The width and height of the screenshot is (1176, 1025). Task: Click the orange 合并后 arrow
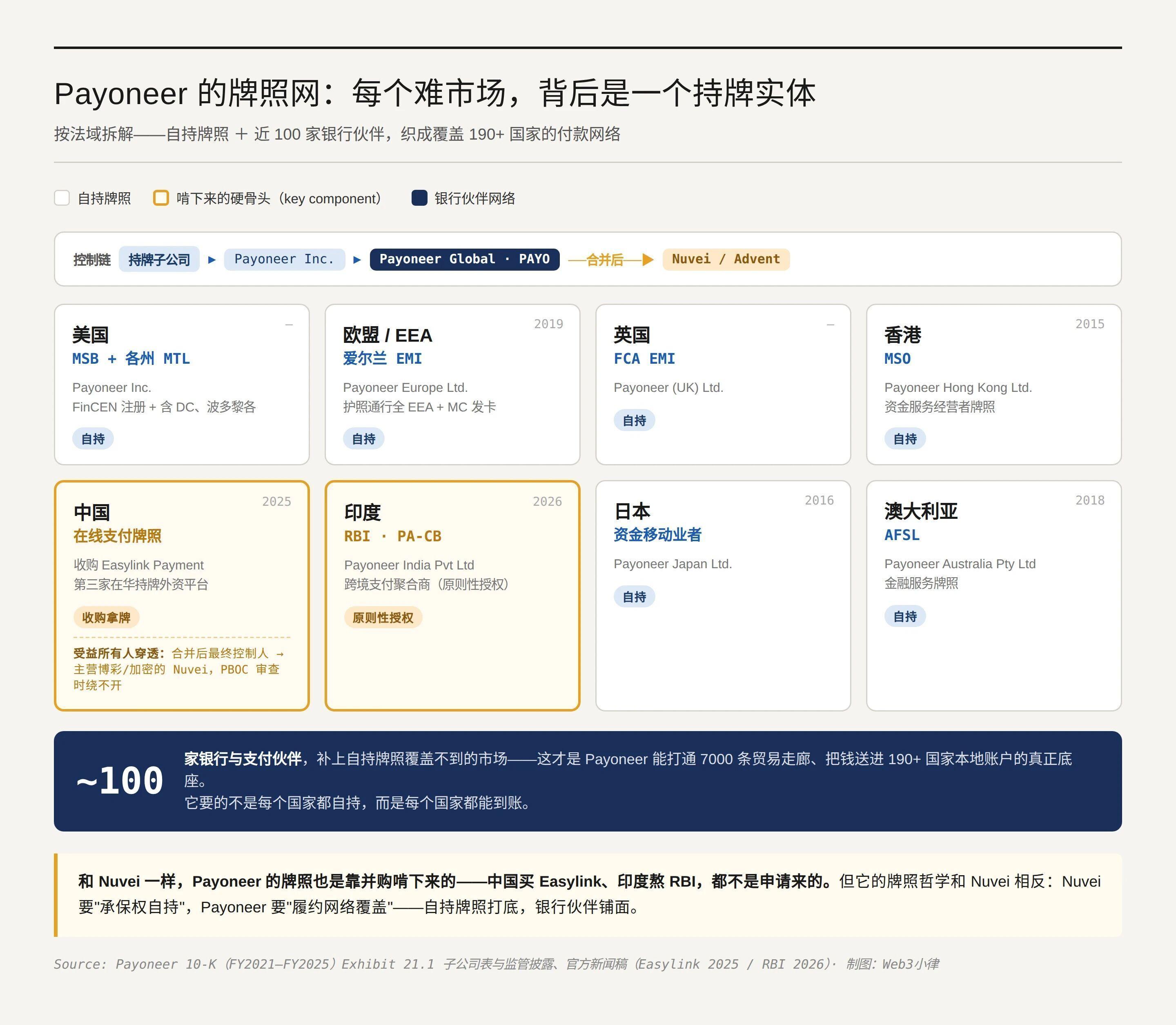[610, 260]
